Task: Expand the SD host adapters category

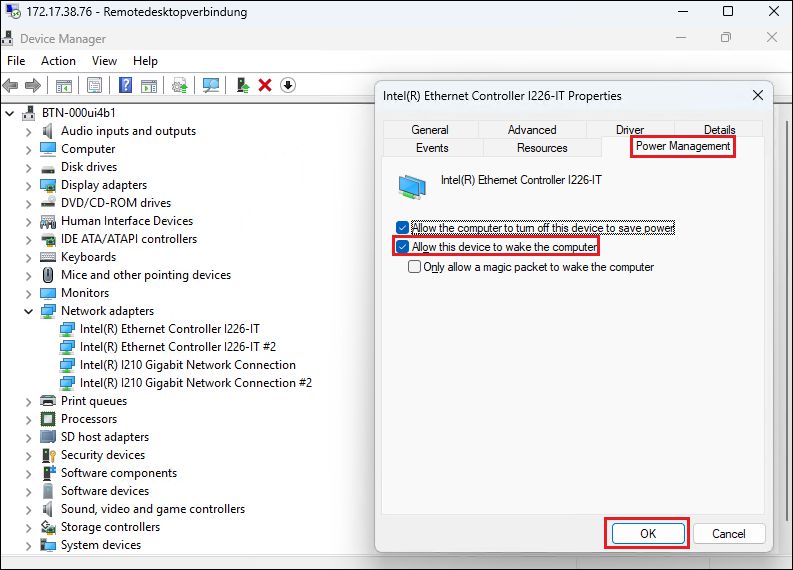Action: pos(29,437)
